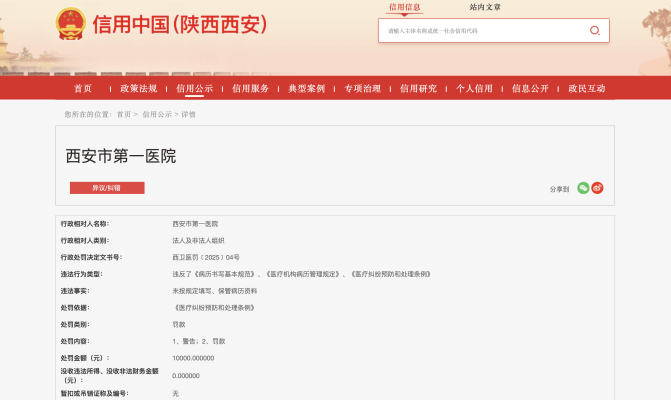Click the red 异议/纠错 button
The image size is (671, 400).
(x=107, y=188)
